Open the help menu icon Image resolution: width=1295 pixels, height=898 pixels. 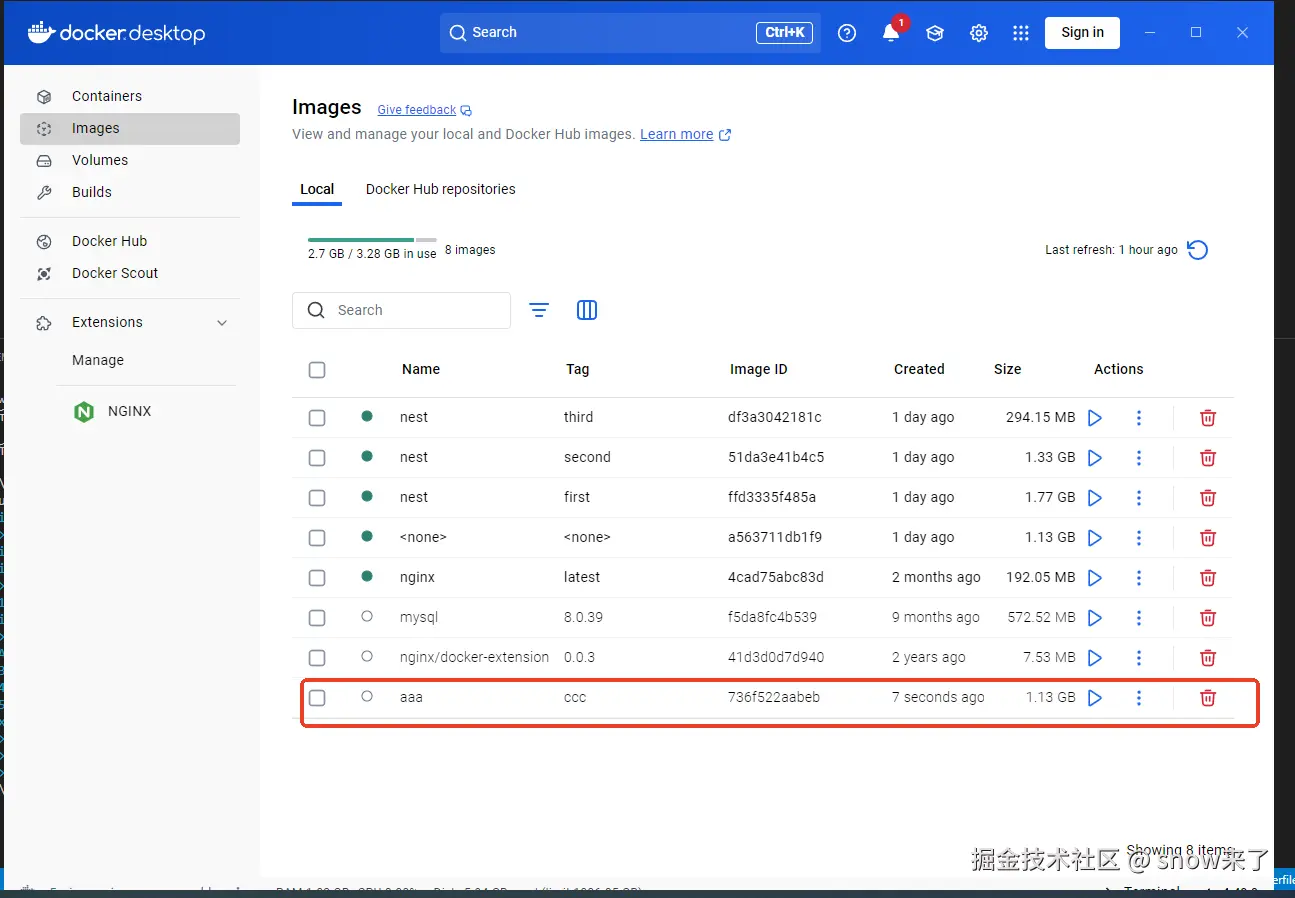847,33
